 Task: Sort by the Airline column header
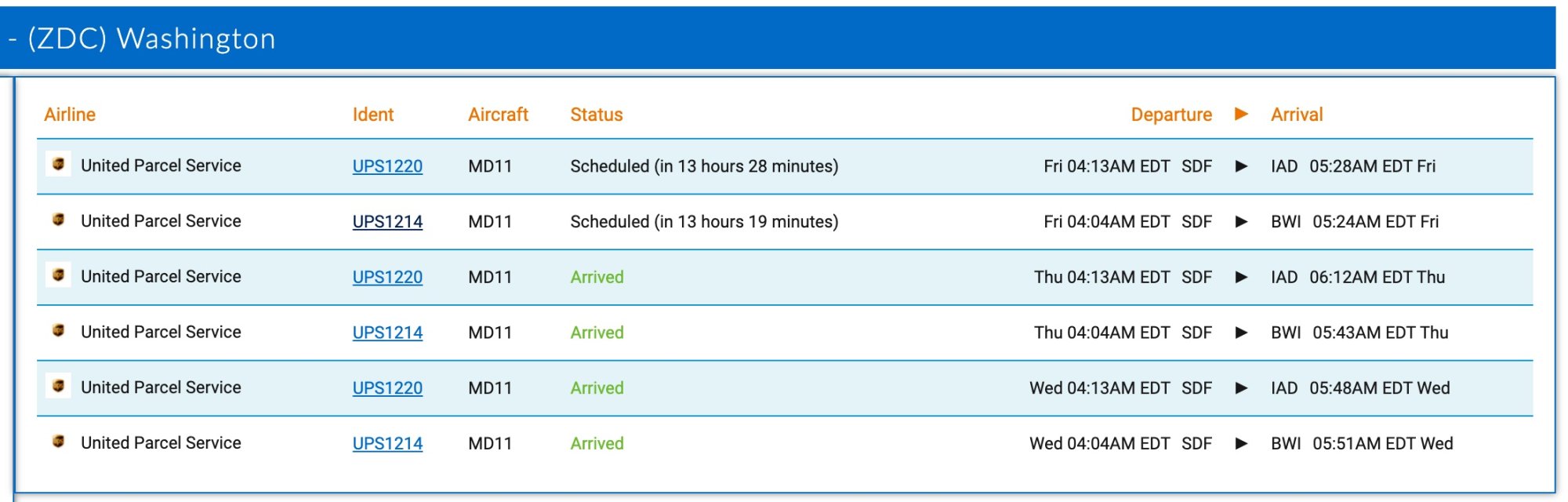point(70,115)
